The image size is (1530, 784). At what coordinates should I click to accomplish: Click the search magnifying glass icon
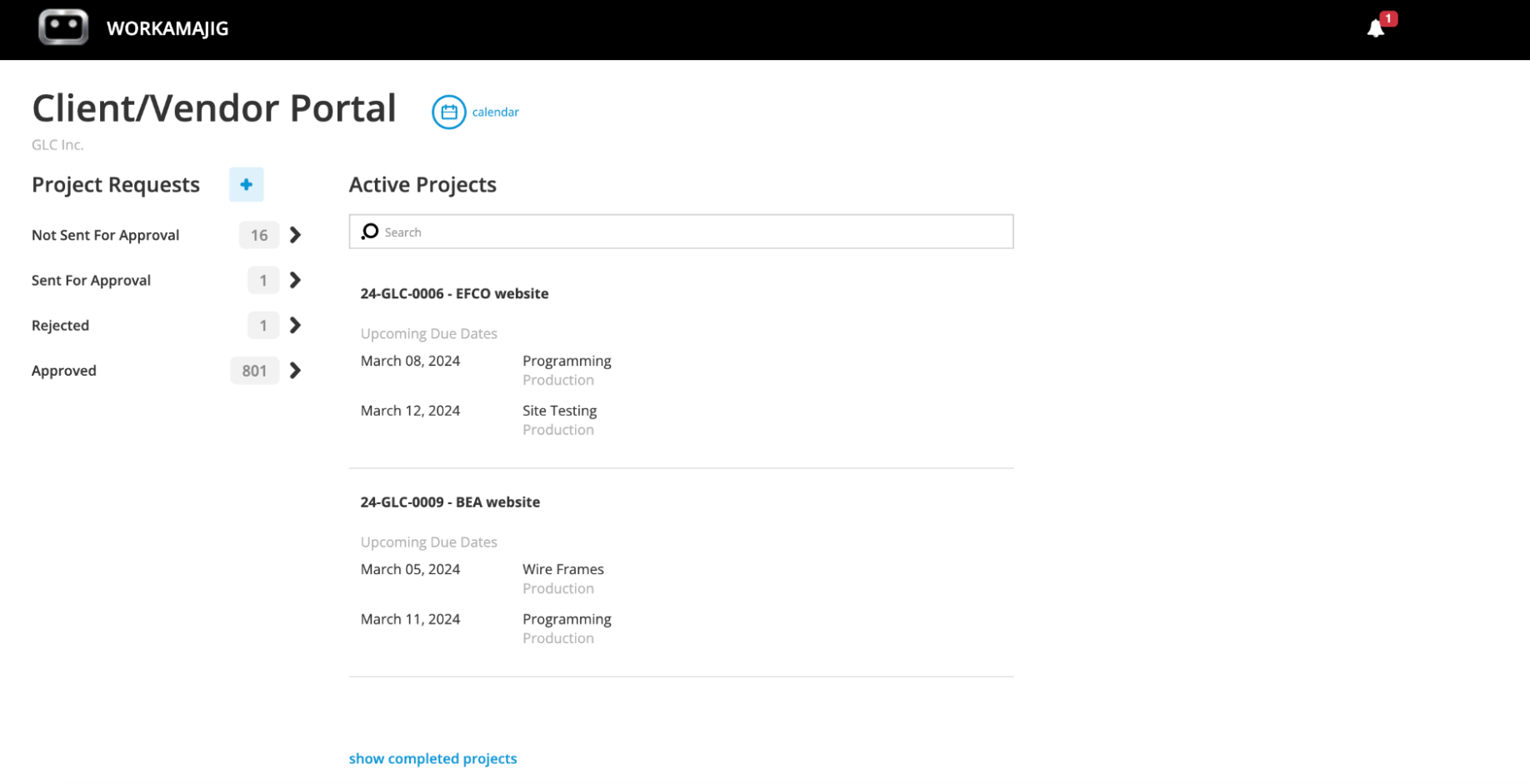tap(370, 232)
